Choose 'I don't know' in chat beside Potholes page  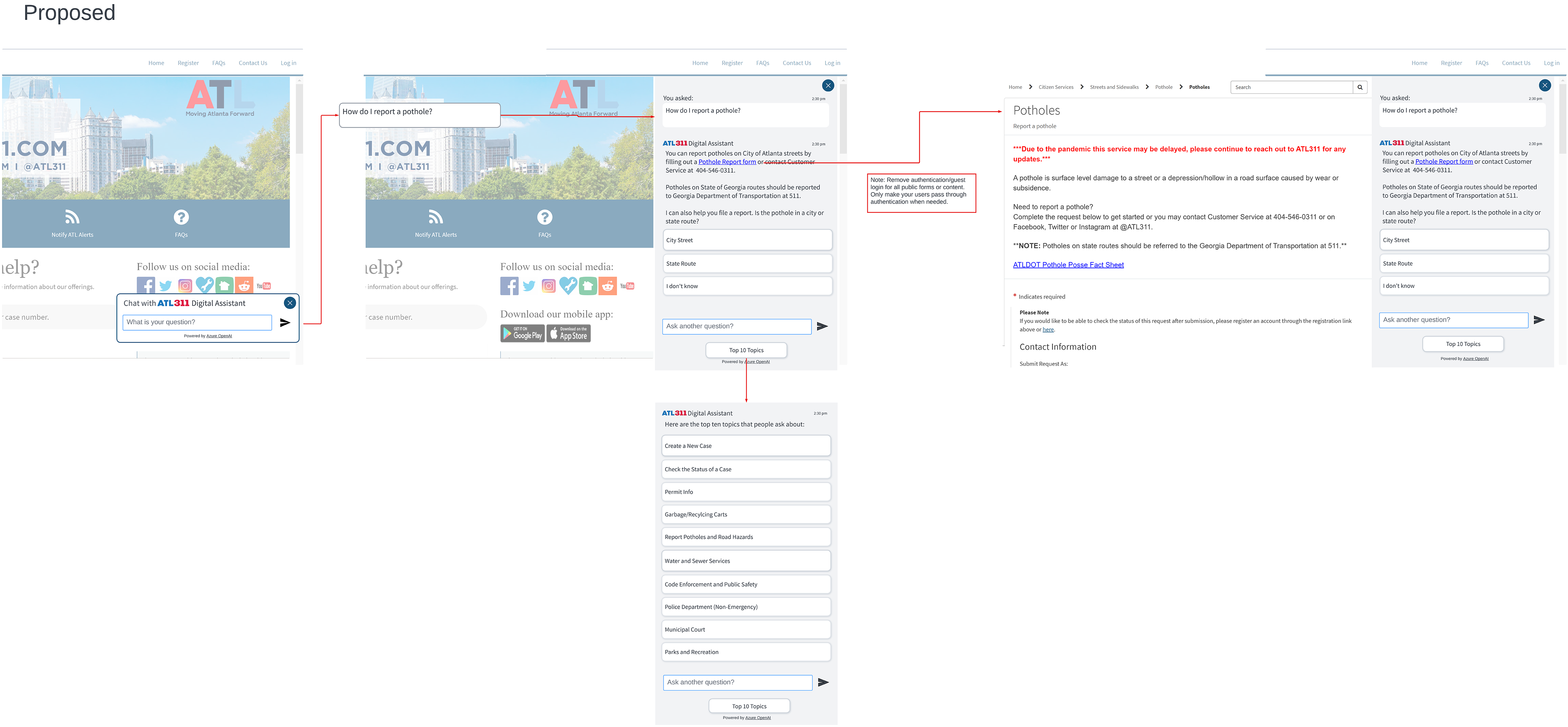[1464, 286]
